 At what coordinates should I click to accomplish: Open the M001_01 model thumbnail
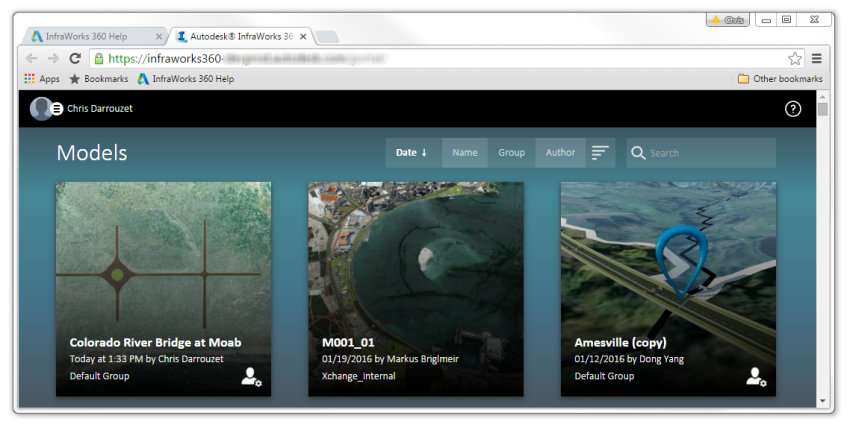[x=416, y=289]
